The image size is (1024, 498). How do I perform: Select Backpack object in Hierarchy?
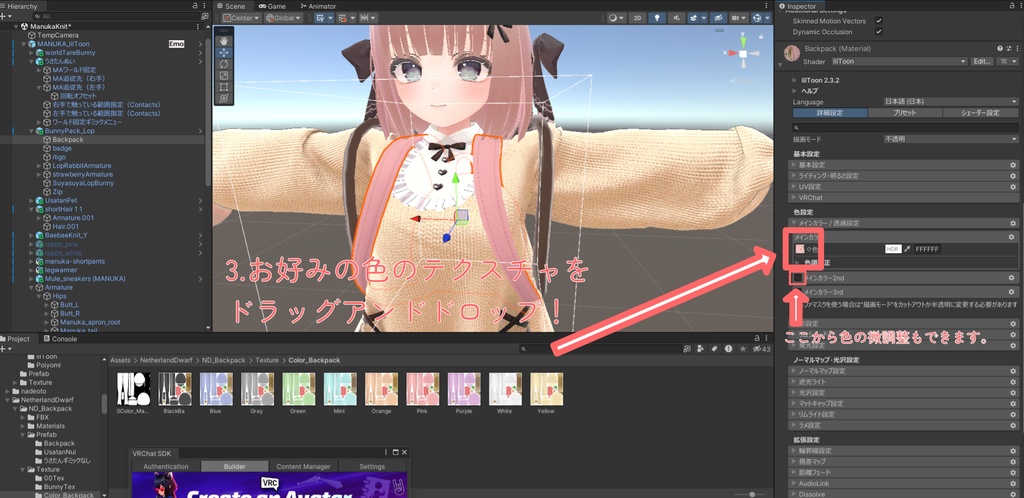(68, 140)
